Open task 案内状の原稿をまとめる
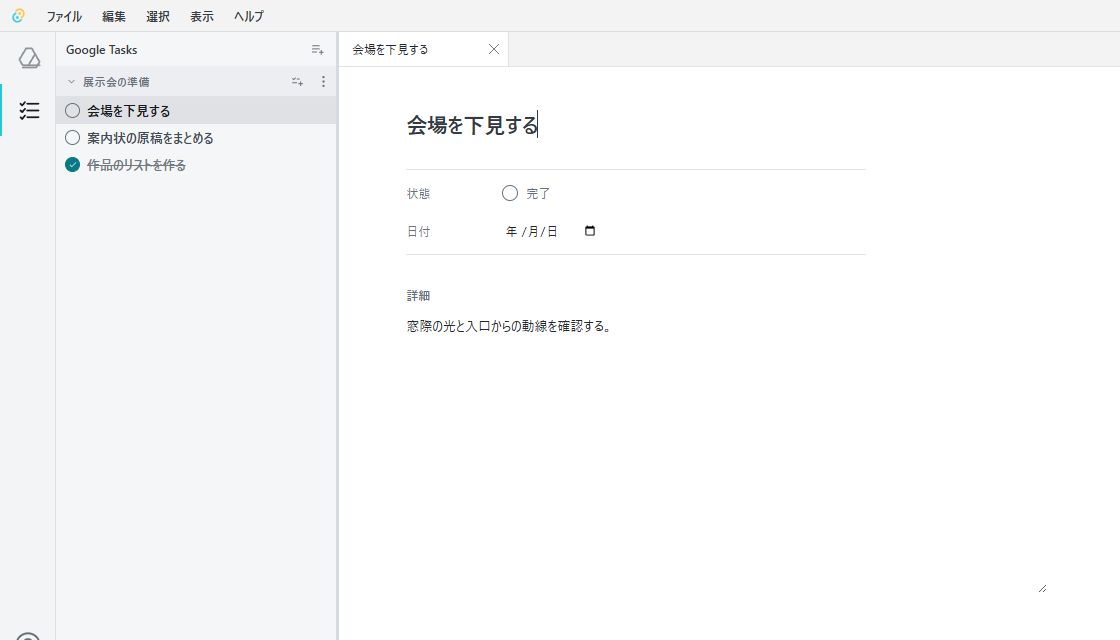The width and height of the screenshot is (1120, 640). [150, 138]
